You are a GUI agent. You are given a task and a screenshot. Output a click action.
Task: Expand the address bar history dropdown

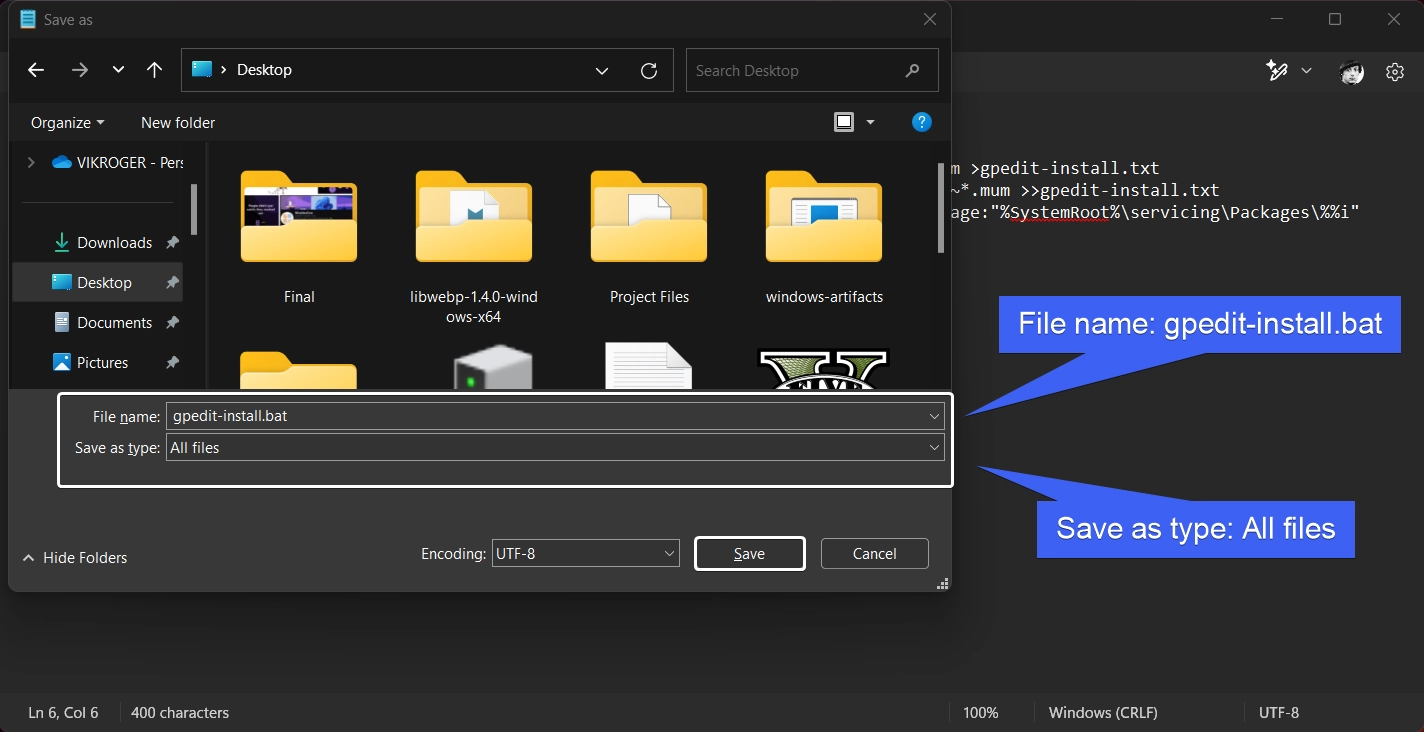(x=602, y=71)
